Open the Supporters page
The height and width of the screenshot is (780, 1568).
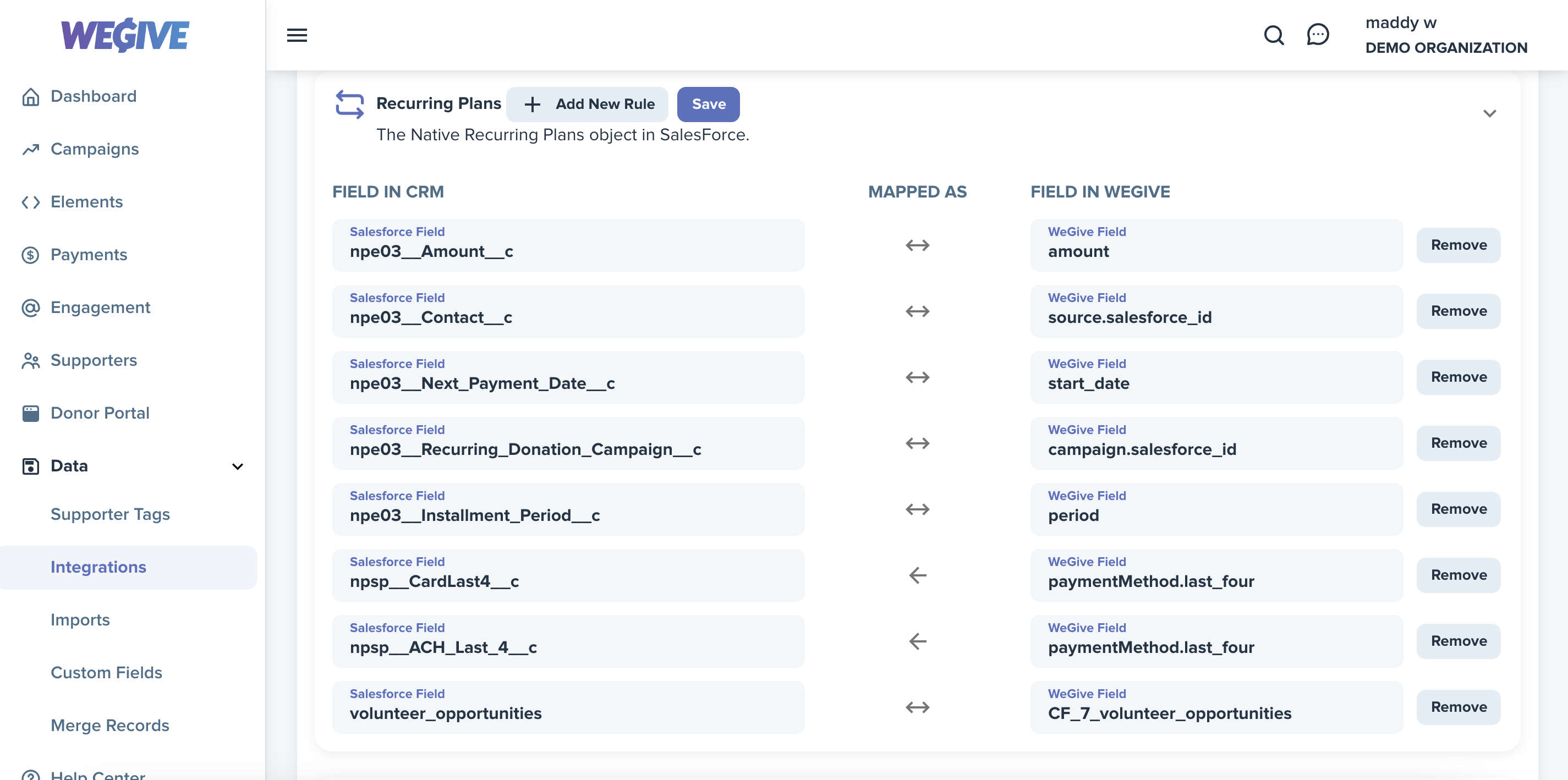pyautogui.click(x=94, y=361)
